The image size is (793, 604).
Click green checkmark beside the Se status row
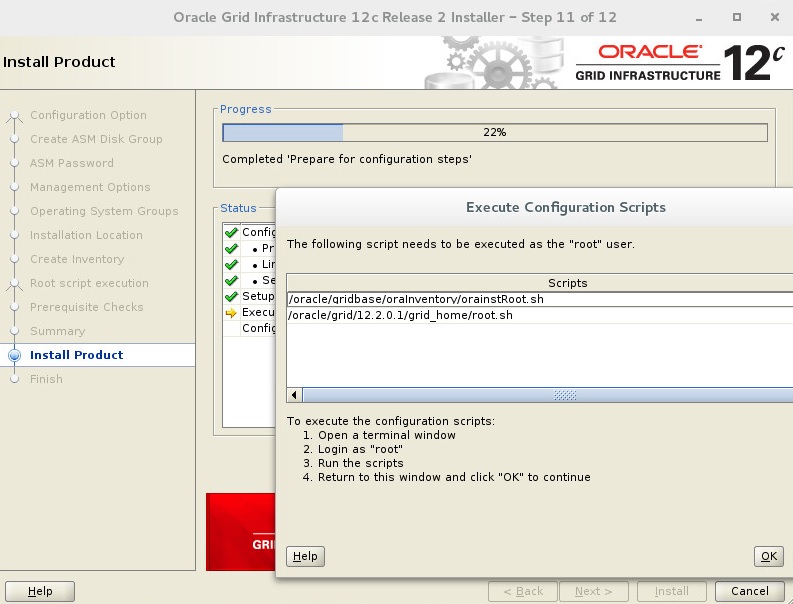pyautogui.click(x=231, y=280)
